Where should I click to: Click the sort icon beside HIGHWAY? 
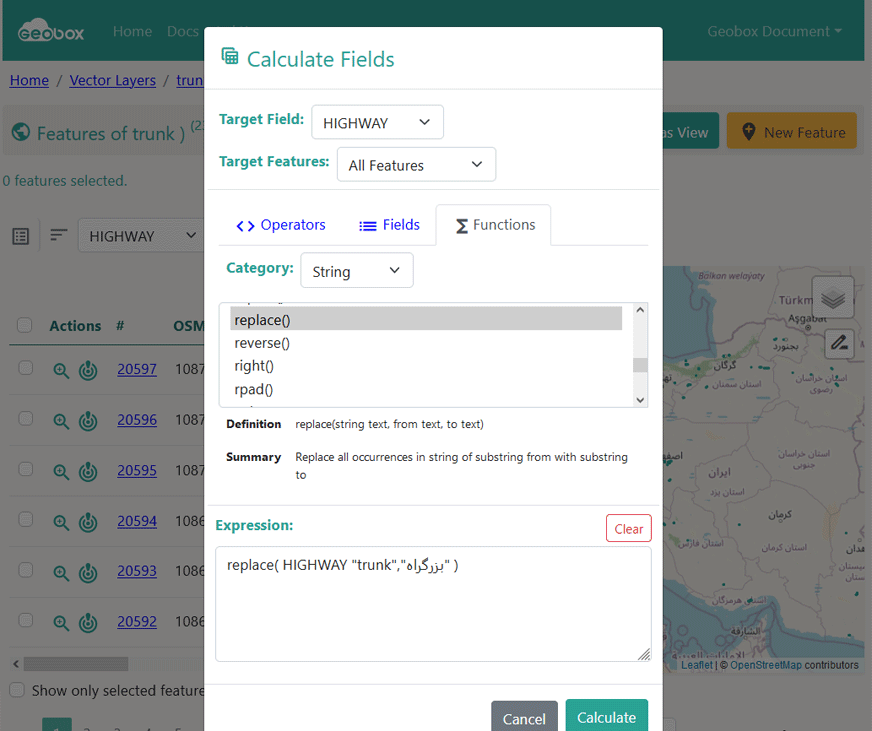(59, 235)
